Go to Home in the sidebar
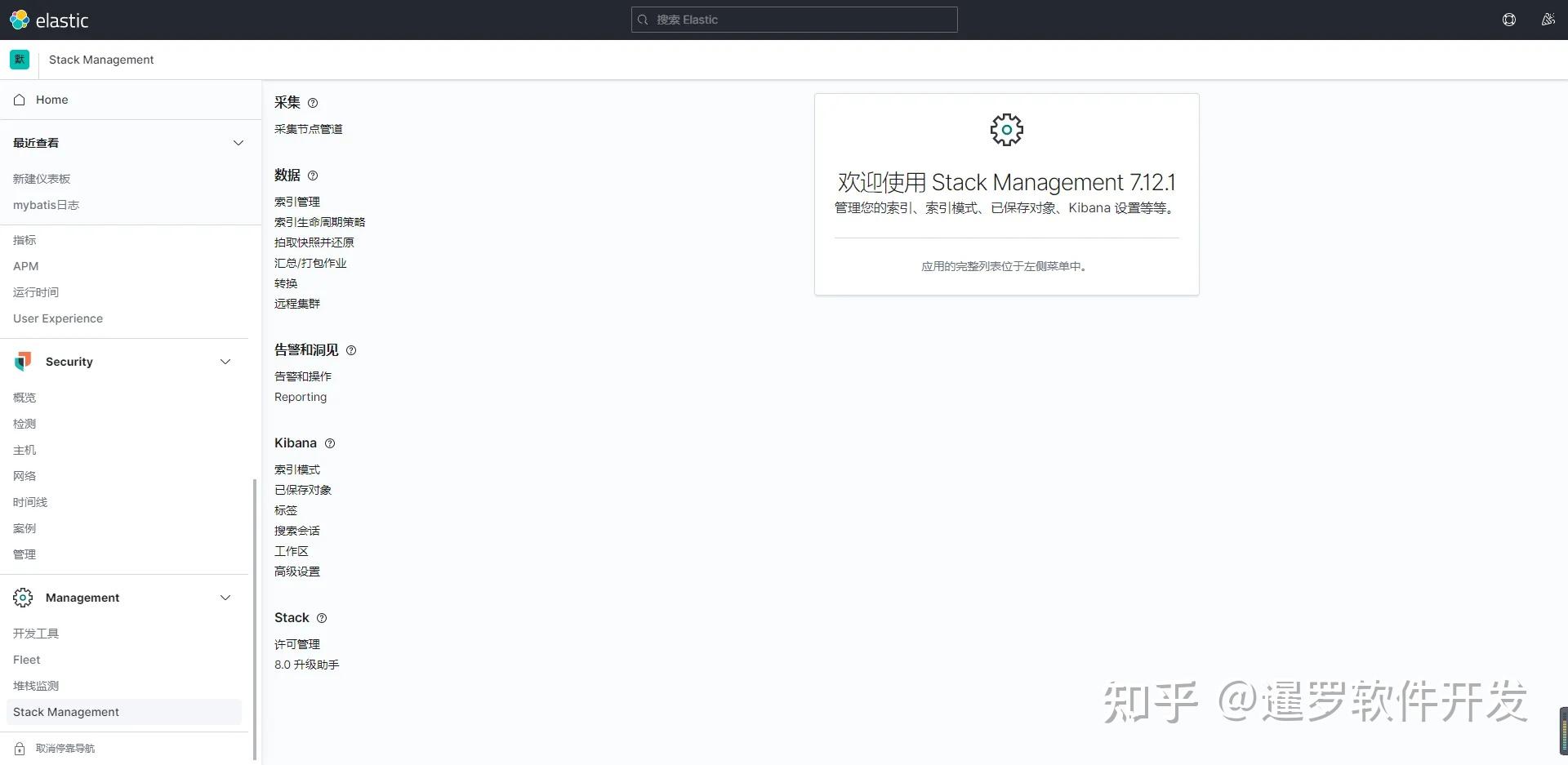1568x765 pixels. pyautogui.click(x=52, y=100)
